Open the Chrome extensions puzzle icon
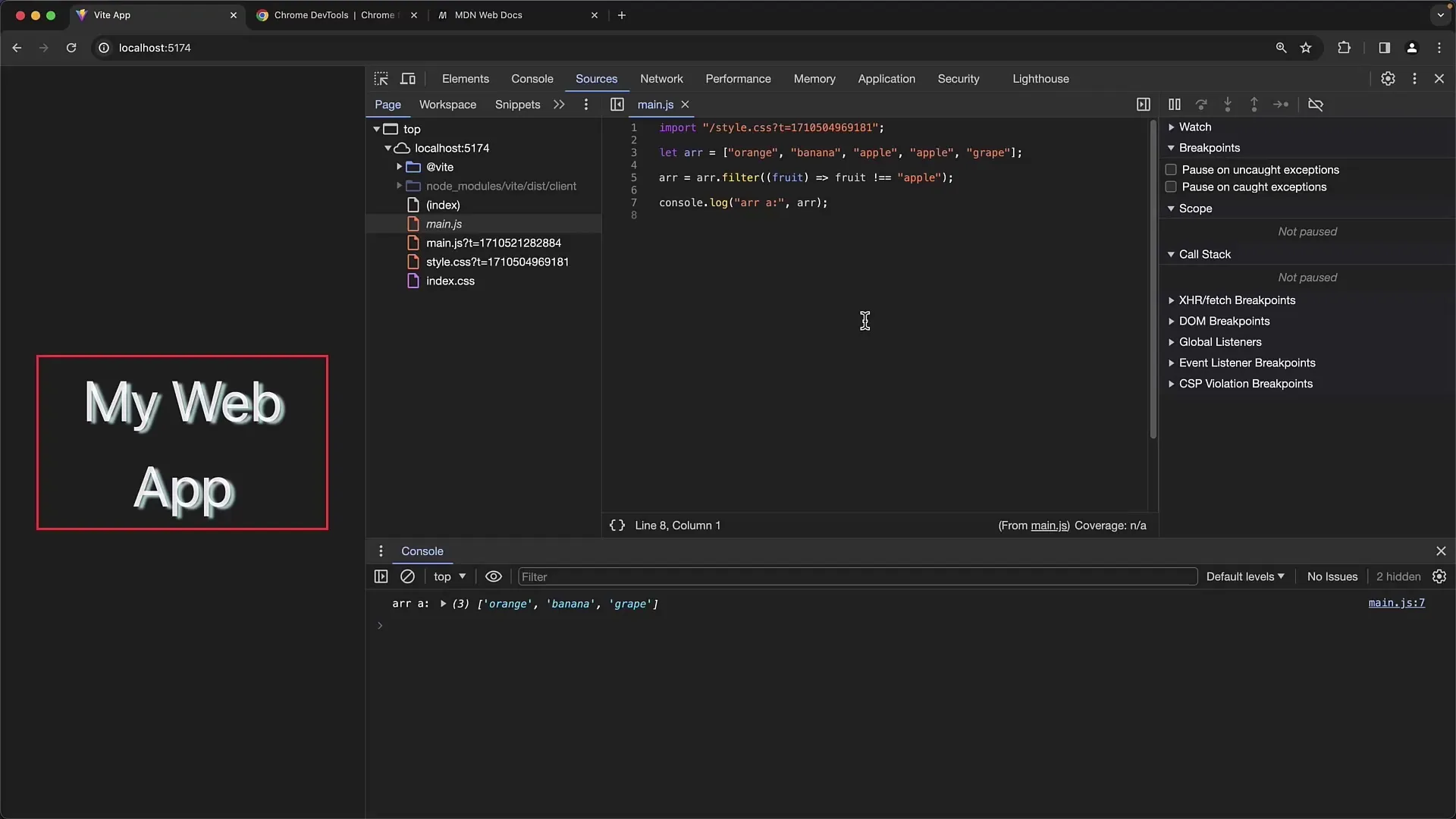The height and width of the screenshot is (819, 1456). [x=1344, y=48]
